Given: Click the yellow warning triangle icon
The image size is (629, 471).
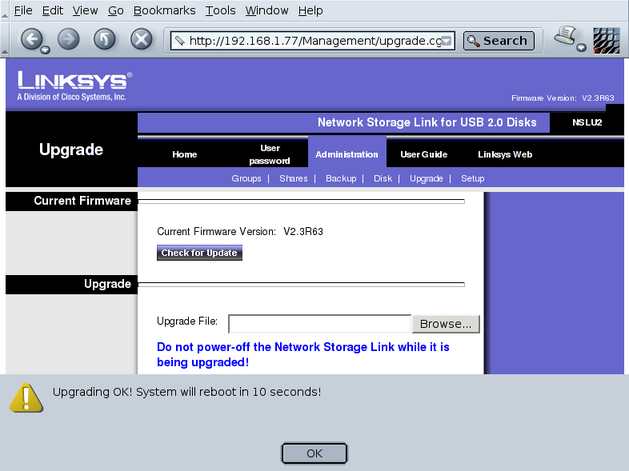Looking at the screenshot, I should pyautogui.click(x=26, y=398).
